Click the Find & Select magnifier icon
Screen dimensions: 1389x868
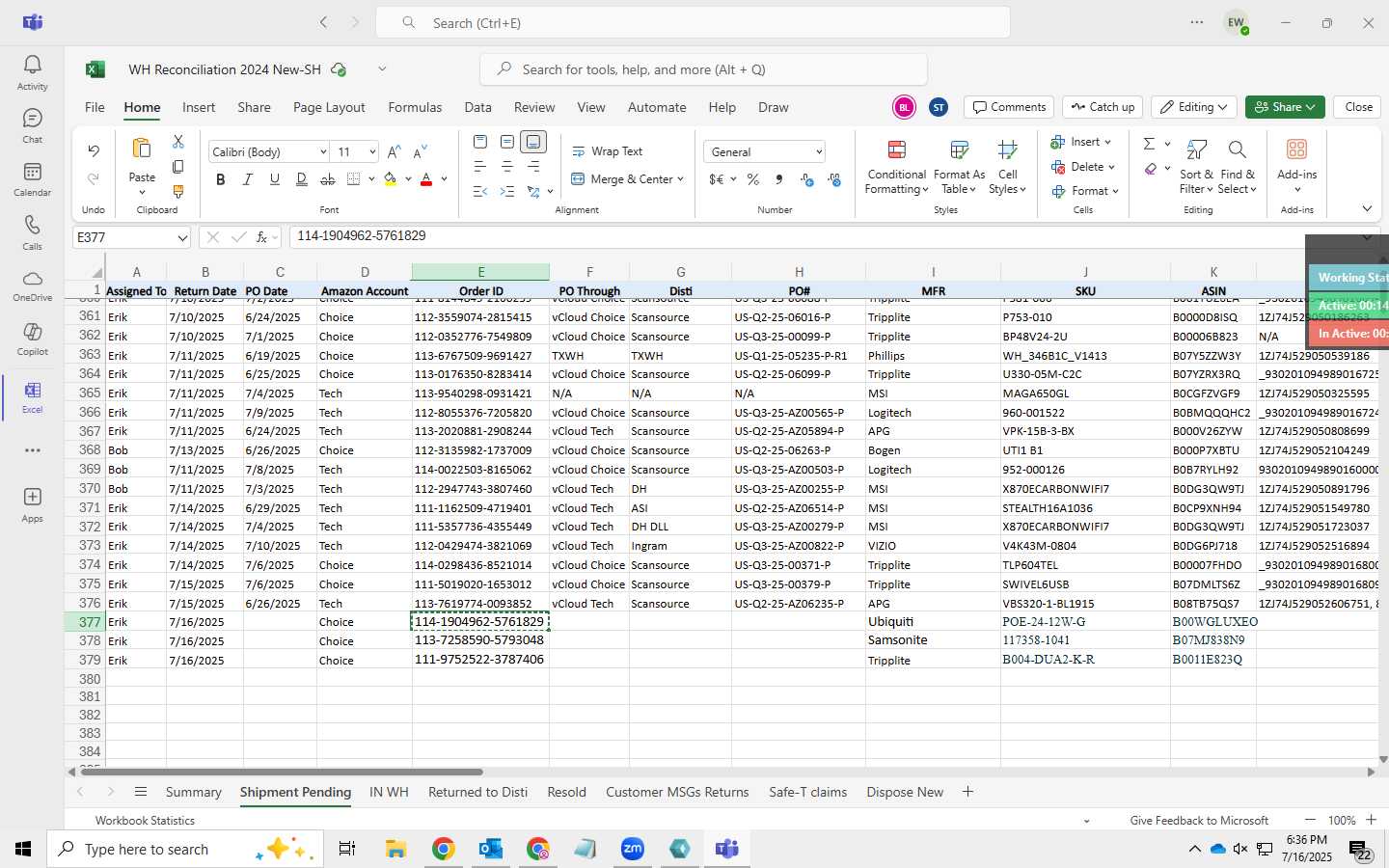(1237, 149)
